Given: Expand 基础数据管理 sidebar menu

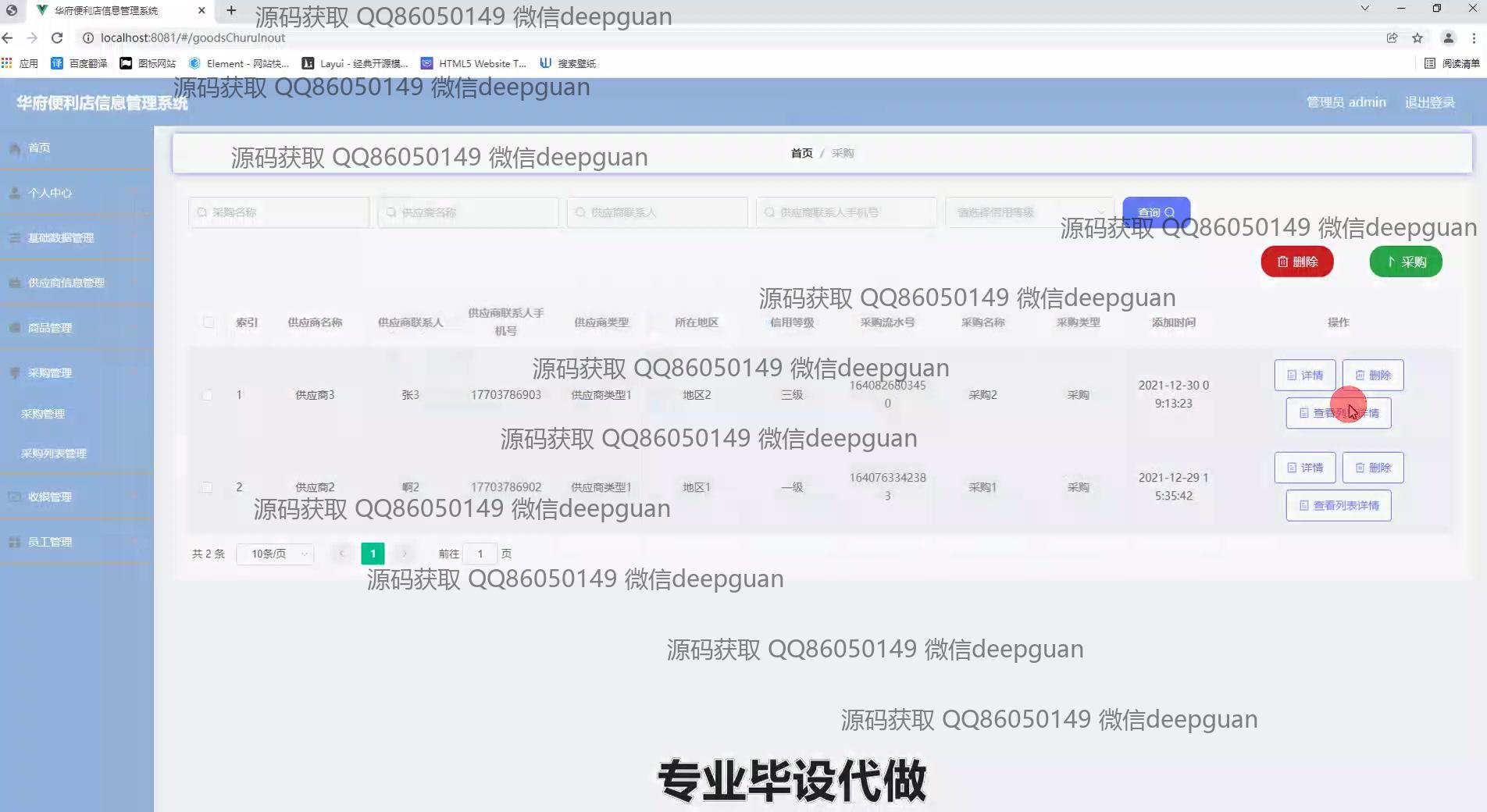Looking at the screenshot, I should pyautogui.click(x=77, y=237).
